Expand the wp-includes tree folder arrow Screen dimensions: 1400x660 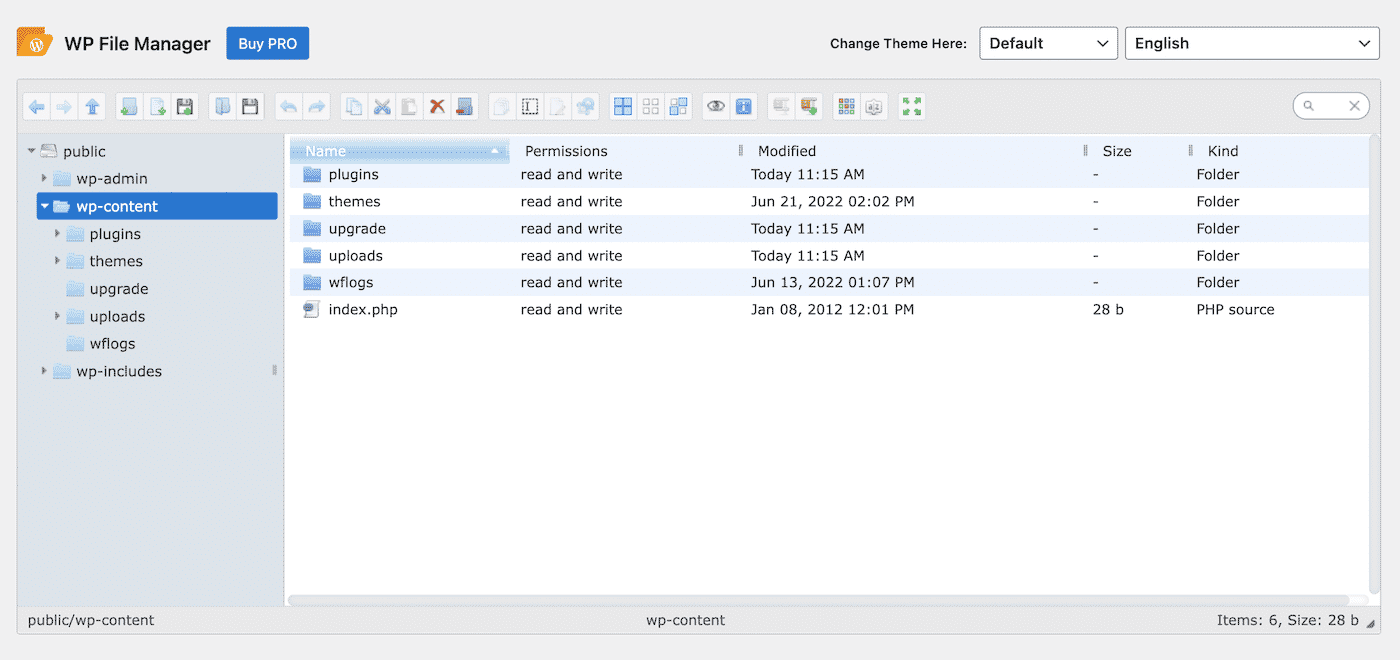[44, 371]
